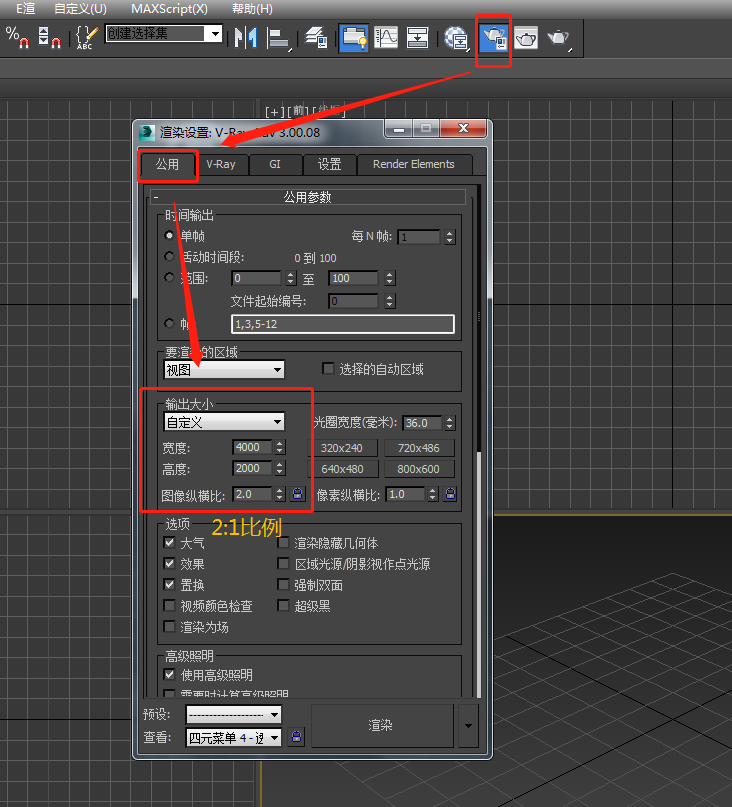Toggle the 大气 checkbox
Viewport: 732px width, 807px height.
pyautogui.click(x=169, y=542)
